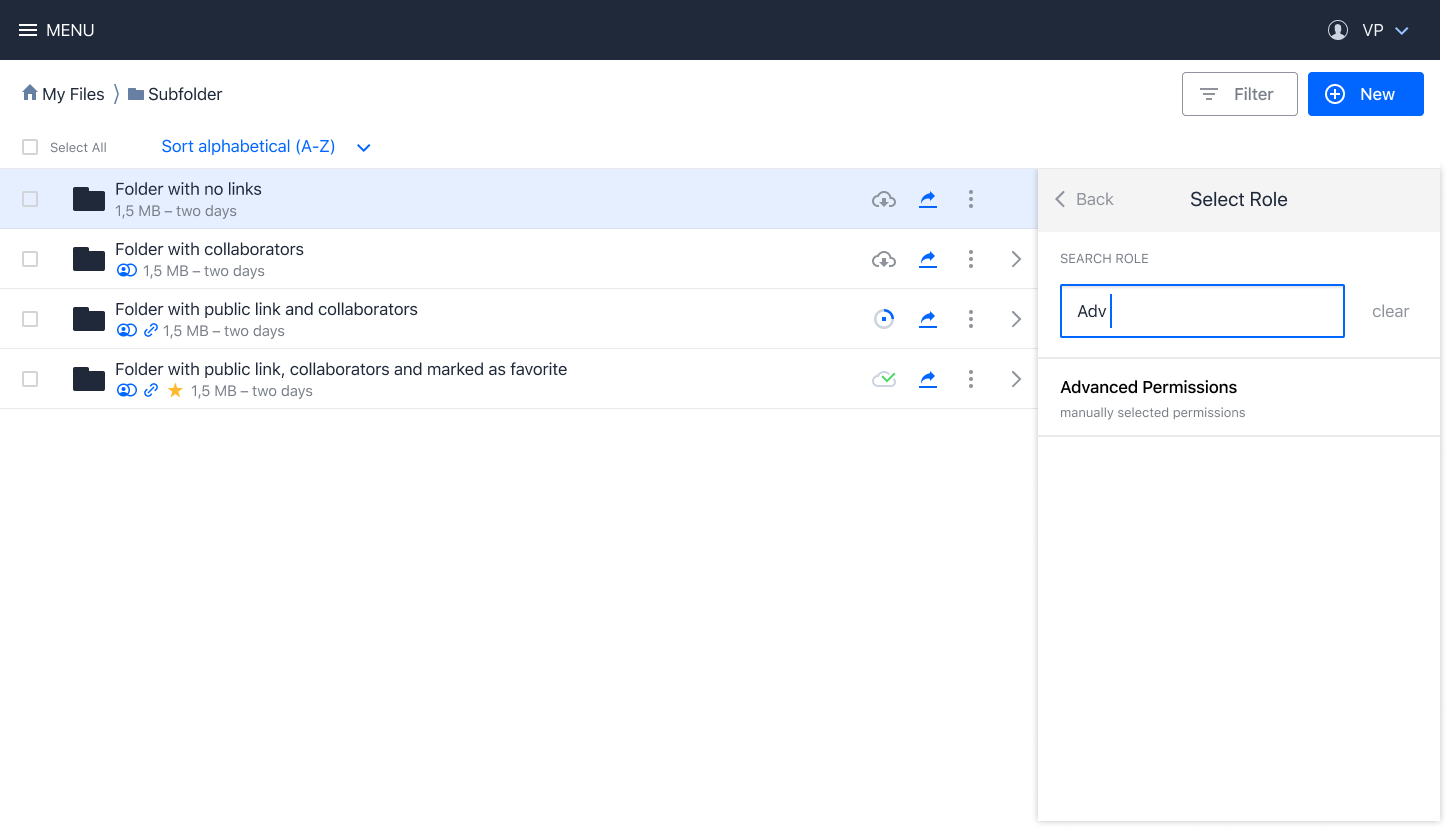Open the hamburger MENU icon
This screenshot has width=1448, height=829.
pos(28,30)
